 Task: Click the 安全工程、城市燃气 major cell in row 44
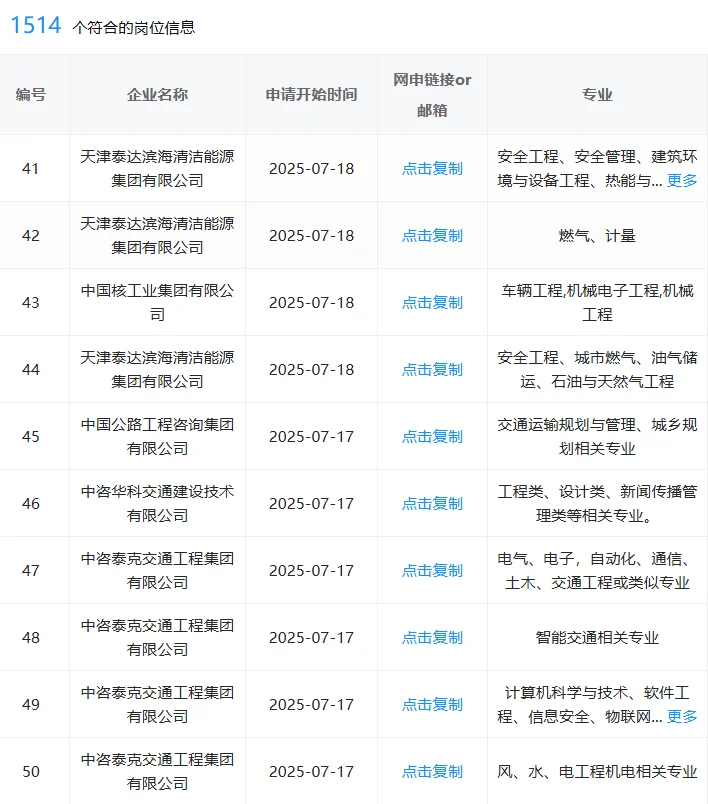[597, 370]
